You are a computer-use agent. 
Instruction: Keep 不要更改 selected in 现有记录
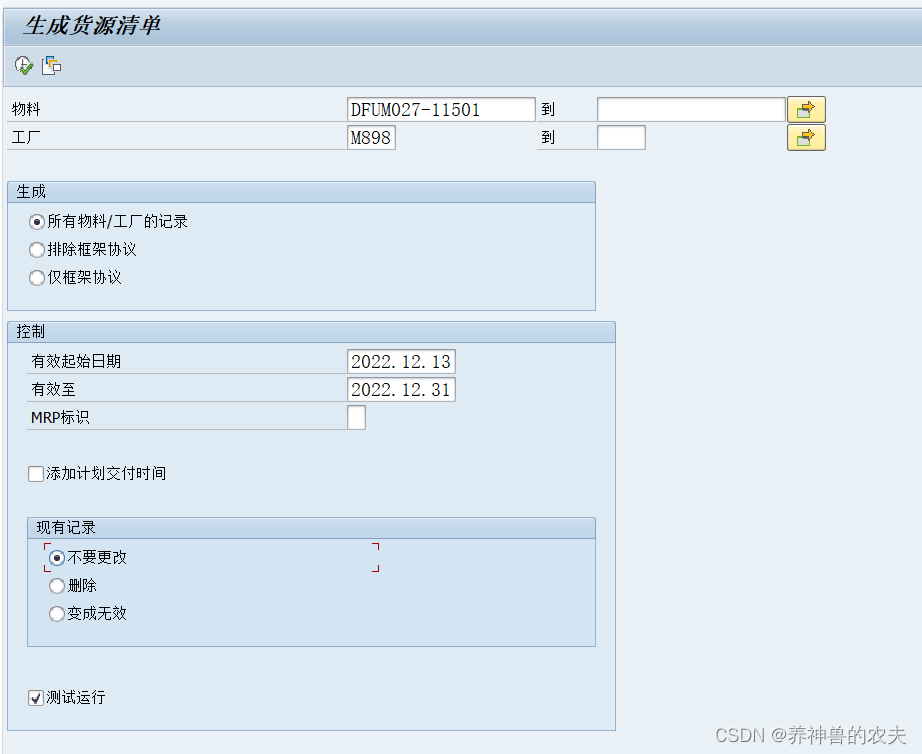click(x=57, y=557)
